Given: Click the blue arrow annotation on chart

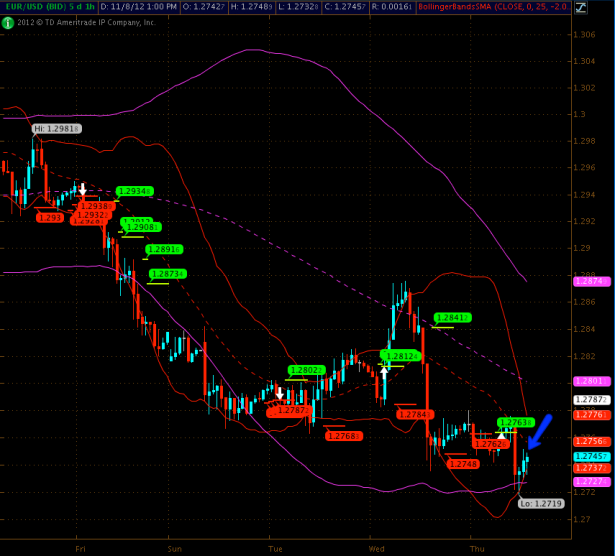Looking at the screenshot, I should pyautogui.click(x=539, y=431).
